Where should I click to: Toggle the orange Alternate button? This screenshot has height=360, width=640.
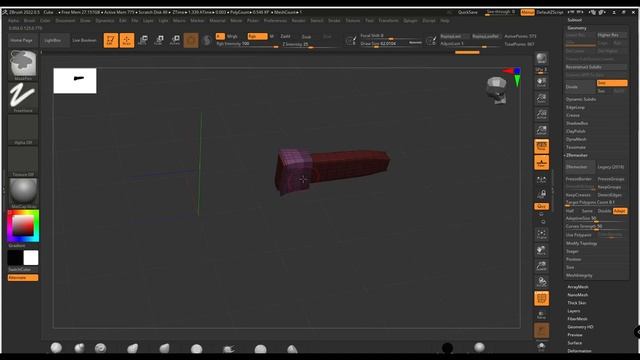[x=23, y=278]
